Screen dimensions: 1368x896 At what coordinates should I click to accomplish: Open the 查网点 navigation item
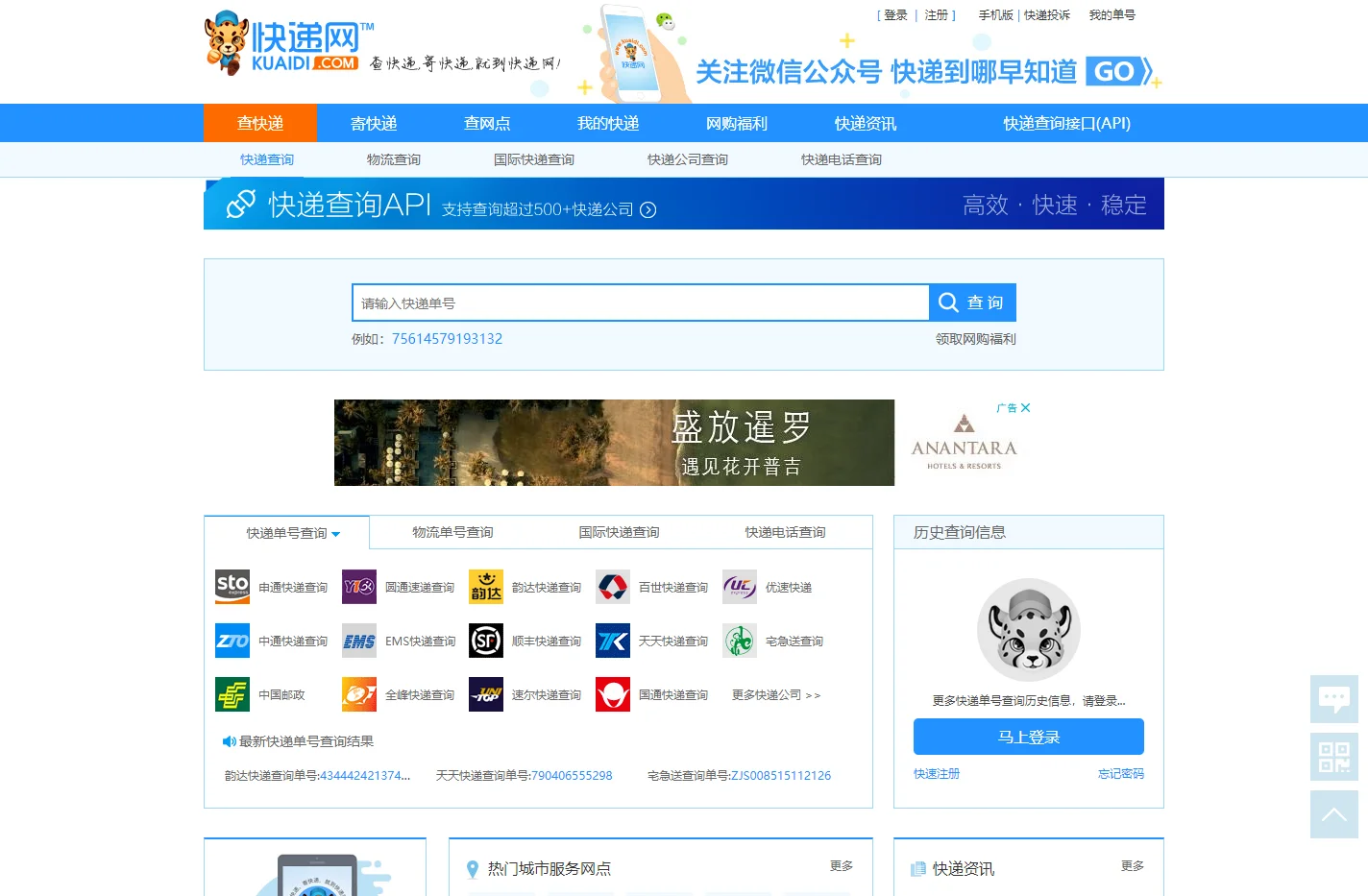coord(487,123)
